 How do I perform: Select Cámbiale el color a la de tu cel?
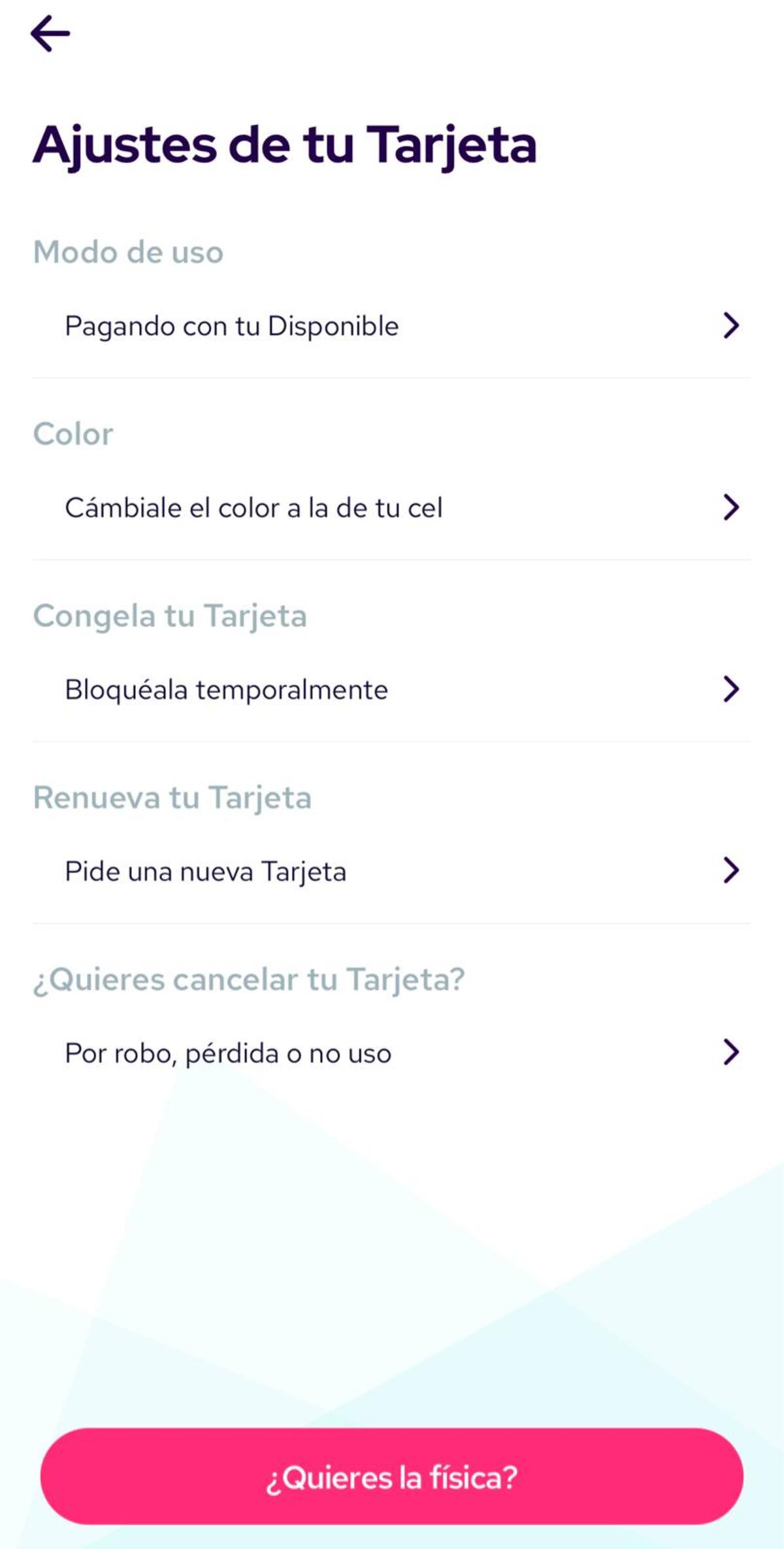click(x=253, y=508)
